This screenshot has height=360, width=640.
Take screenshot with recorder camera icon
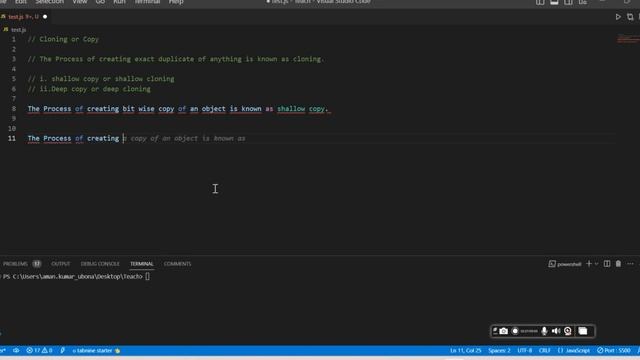point(504,331)
